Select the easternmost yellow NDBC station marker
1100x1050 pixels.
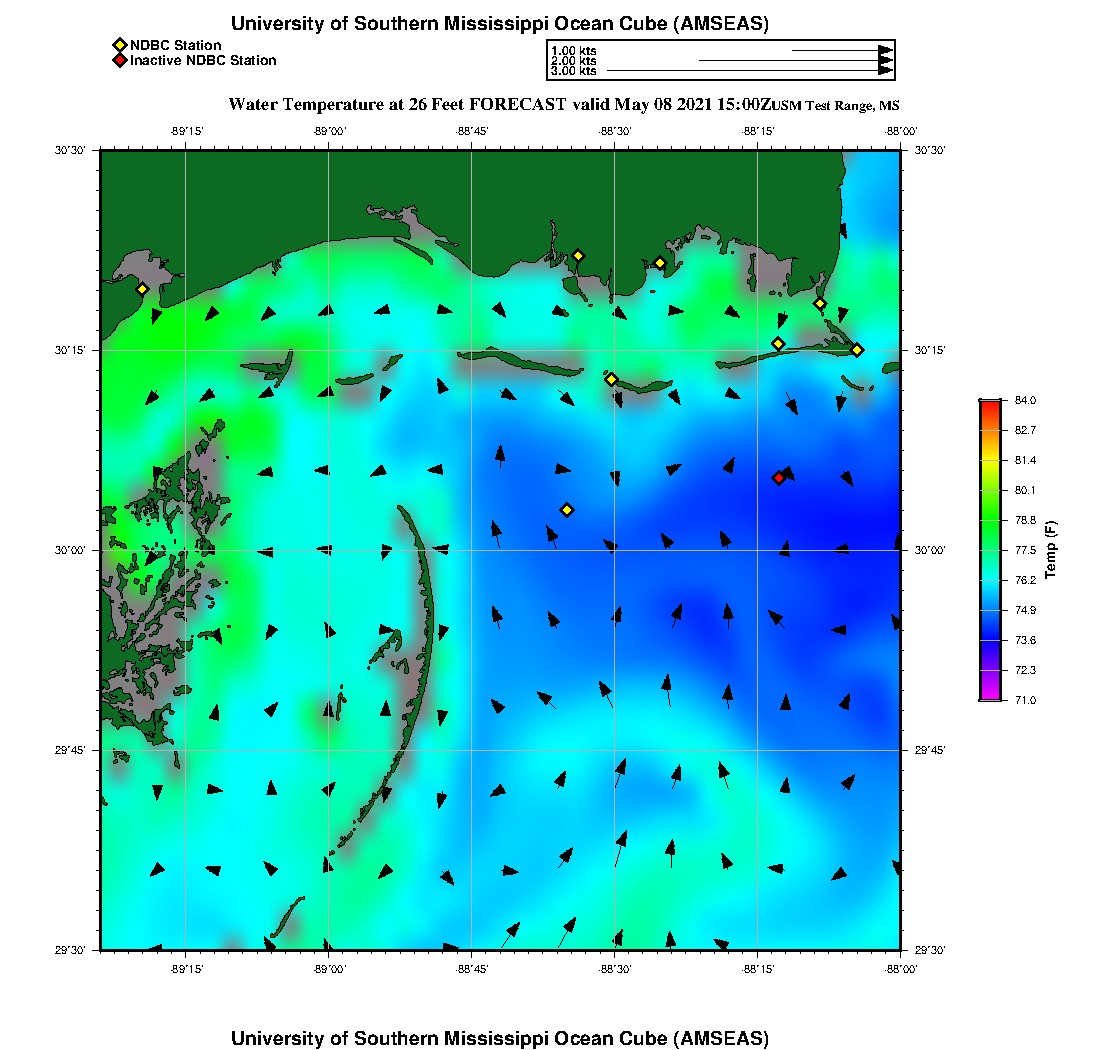click(x=857, y=349)
